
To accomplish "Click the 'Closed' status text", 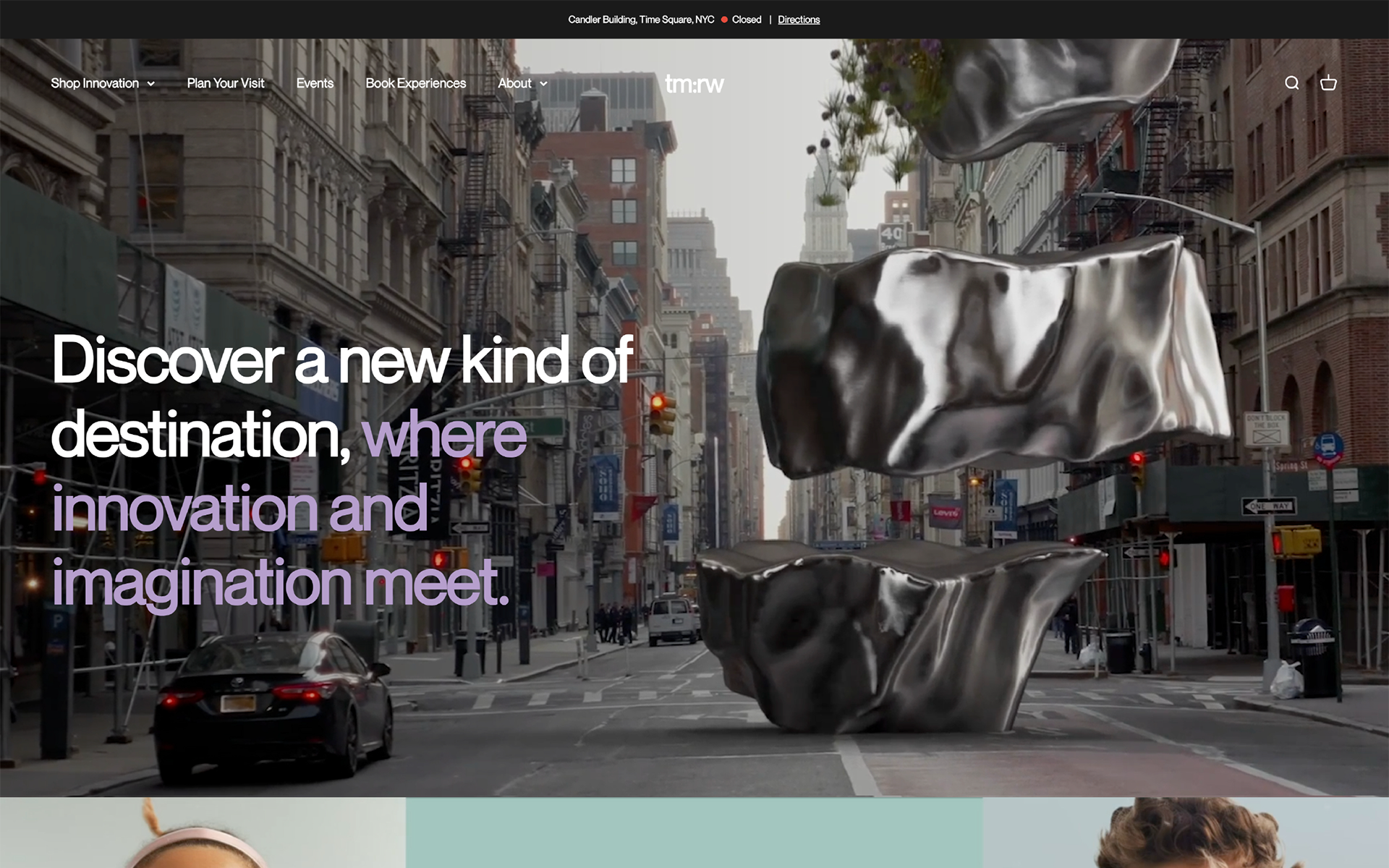I will point(747,20).
